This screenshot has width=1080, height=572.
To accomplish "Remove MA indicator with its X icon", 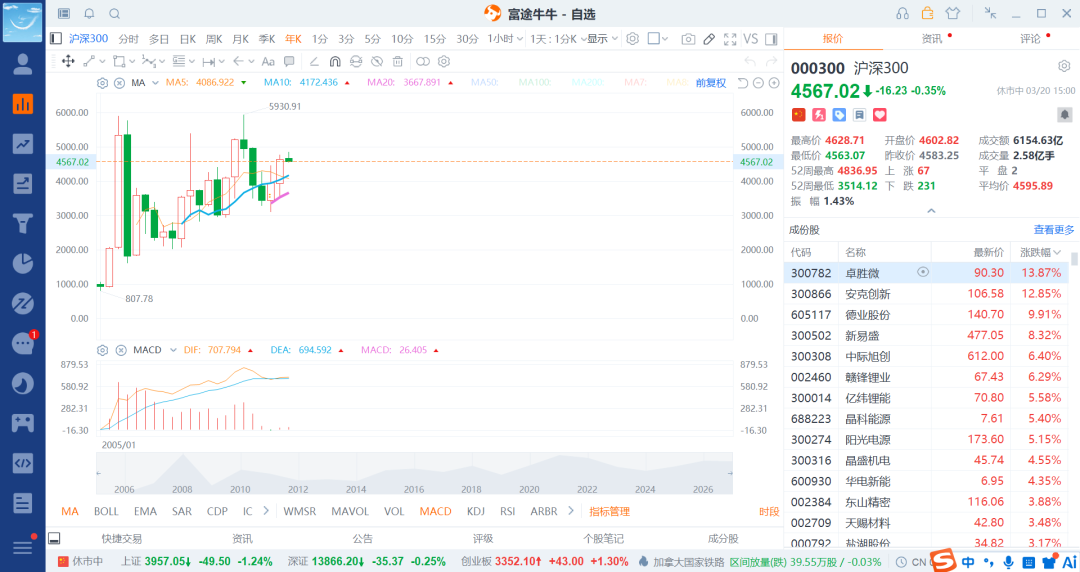I will [x=119, y=83].
